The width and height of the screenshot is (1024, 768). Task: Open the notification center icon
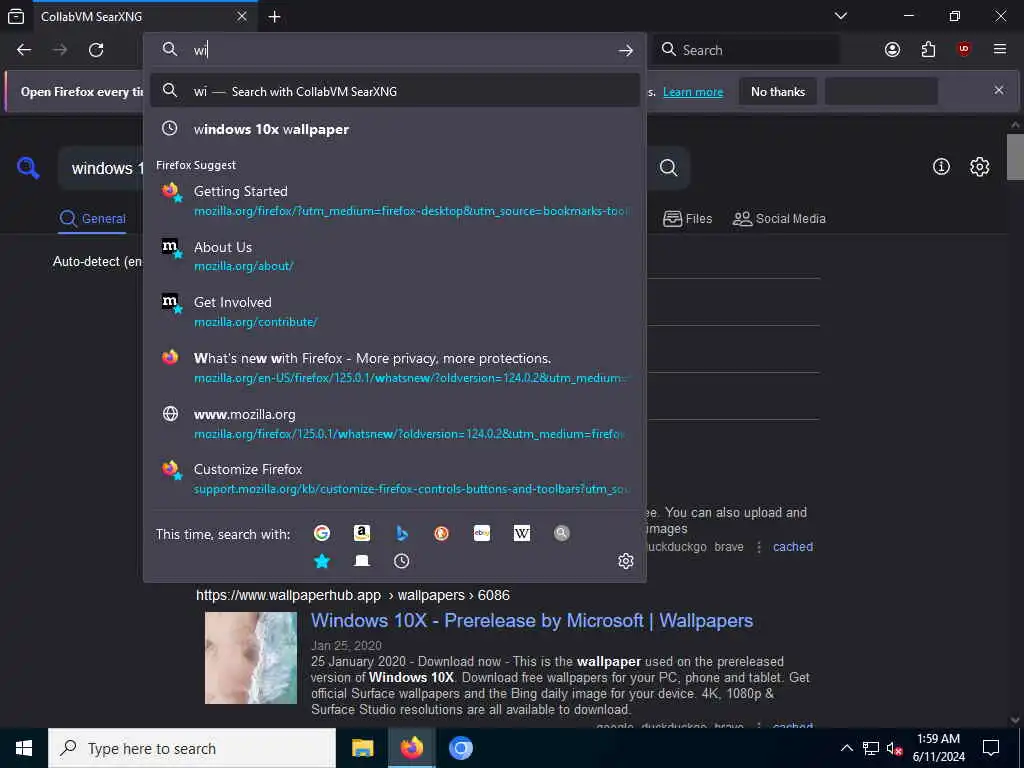(x=991, y=748)
